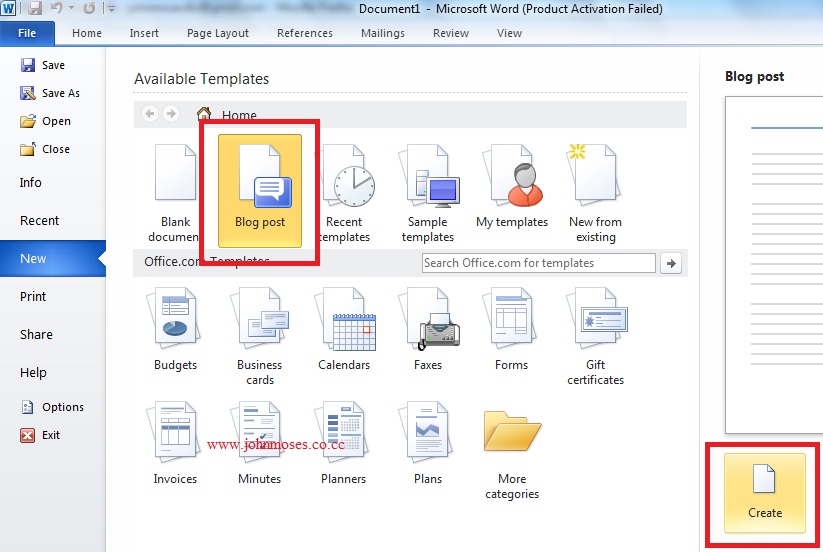The width and height of the screenshot is (823, 552).
Task: Click Exit to quit Word
Action: [40, 435]
